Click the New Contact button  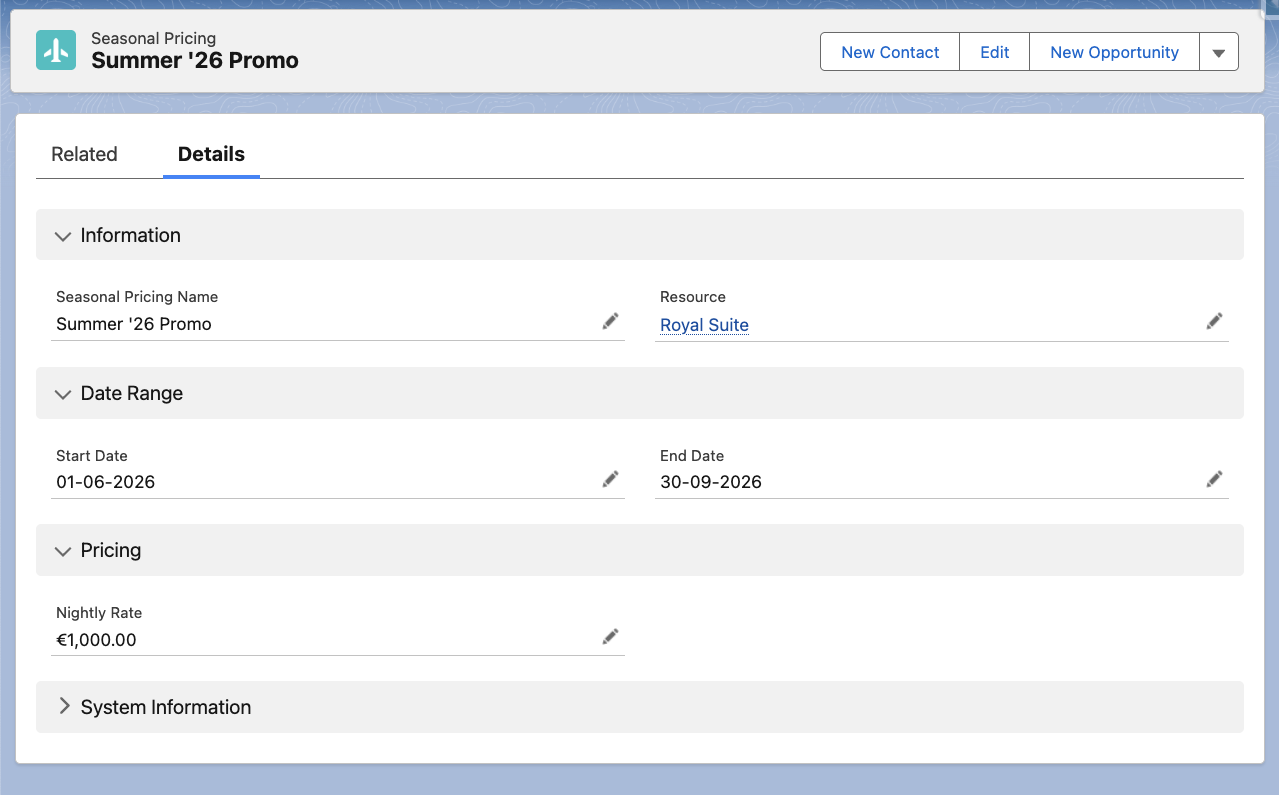[x=888, y=51]
